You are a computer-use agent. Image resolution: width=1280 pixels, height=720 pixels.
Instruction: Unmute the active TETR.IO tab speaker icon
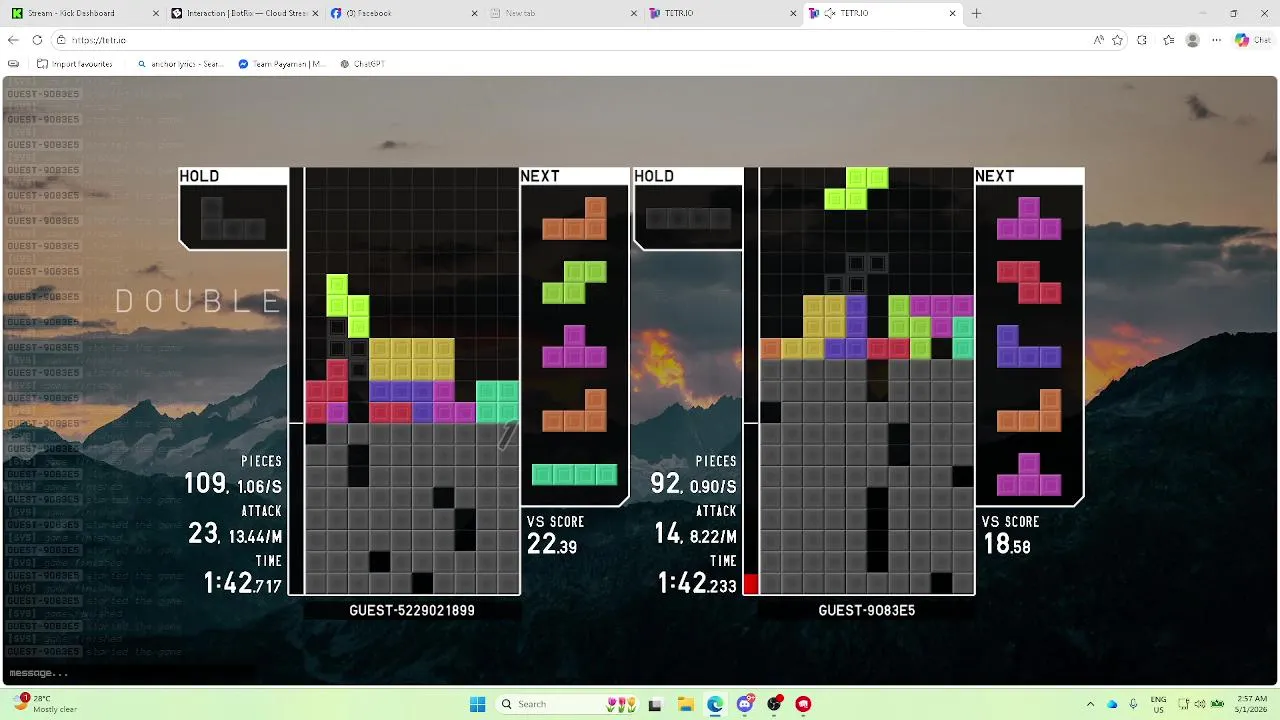click(x=830, y=13)
